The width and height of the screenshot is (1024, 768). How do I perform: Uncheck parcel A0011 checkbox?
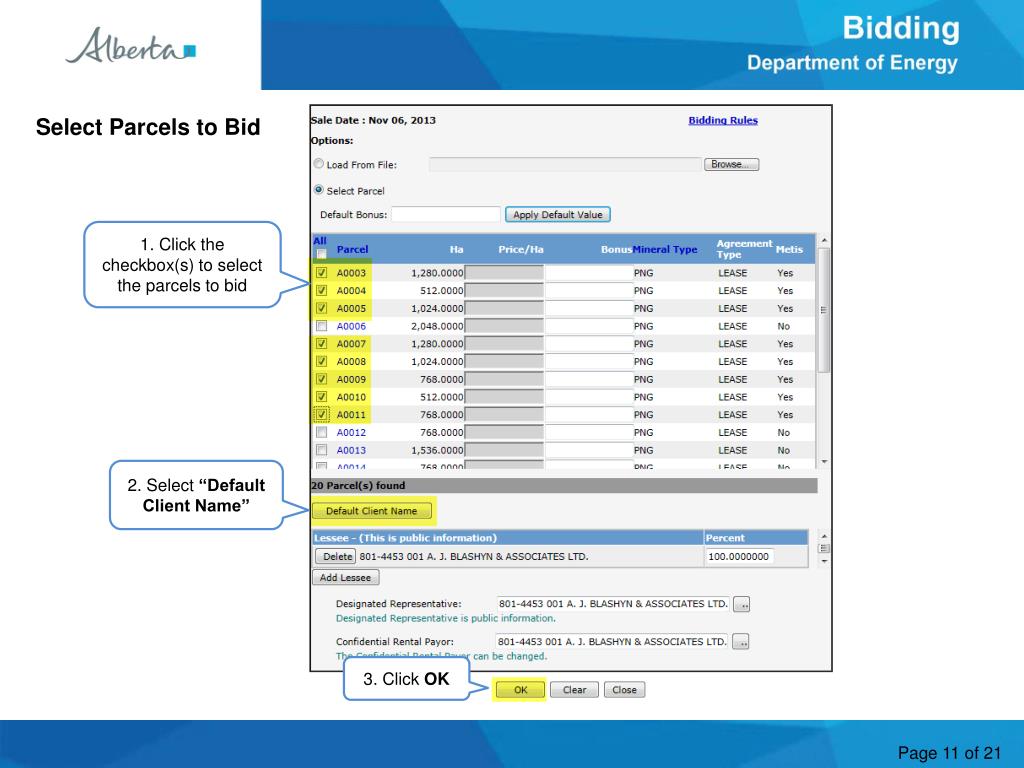coord(321,415)
